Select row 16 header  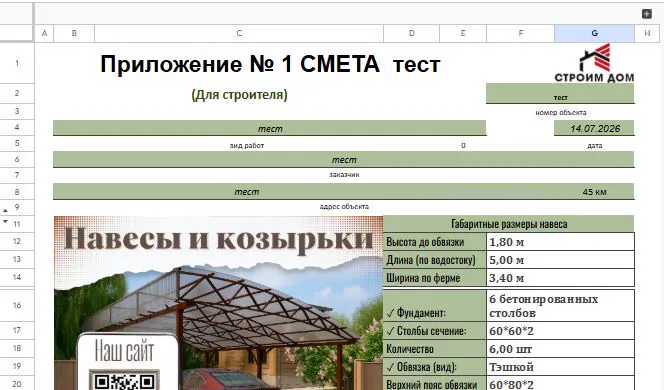[x=17, y=305]
